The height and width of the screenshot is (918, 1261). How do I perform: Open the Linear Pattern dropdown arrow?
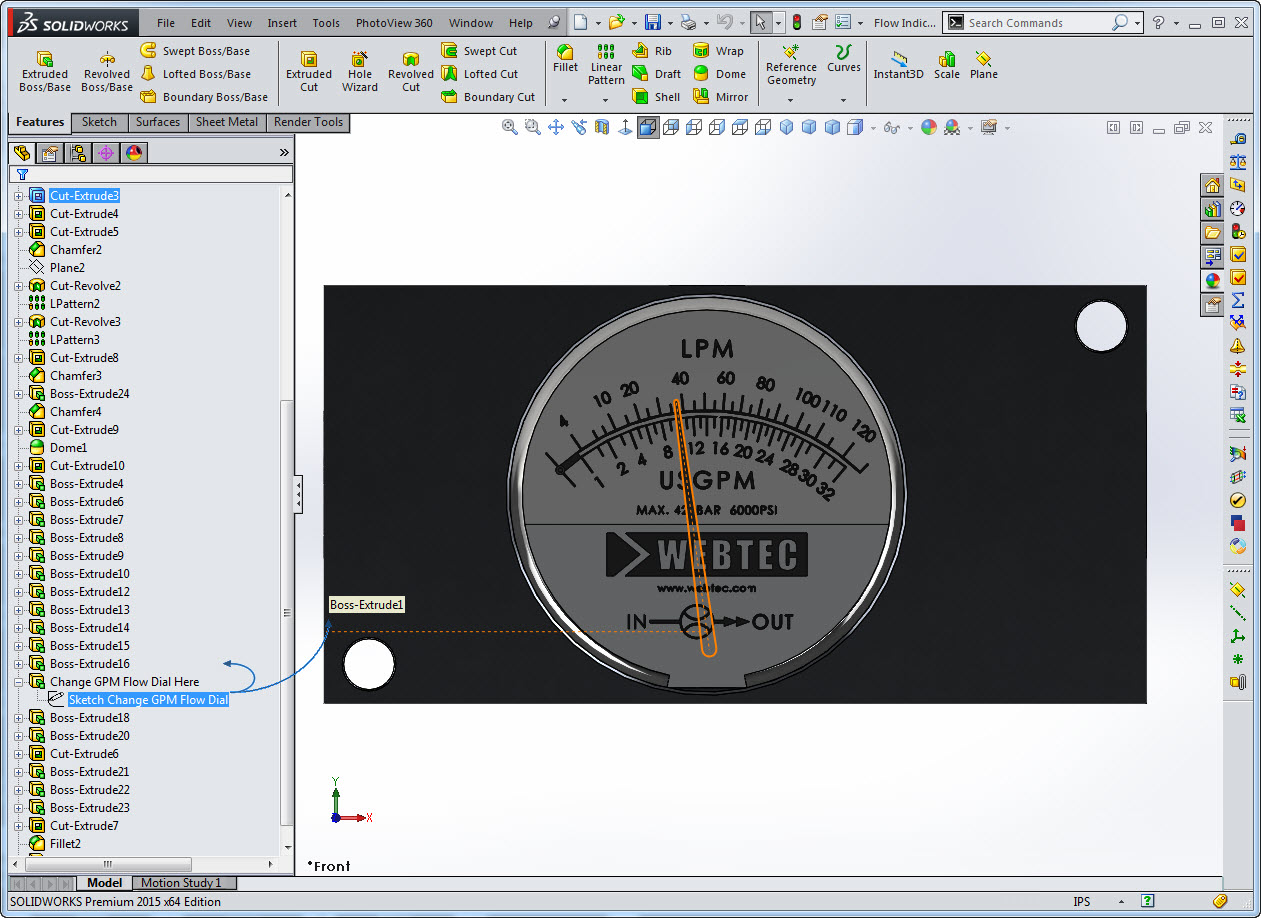[x=606, y=100]
